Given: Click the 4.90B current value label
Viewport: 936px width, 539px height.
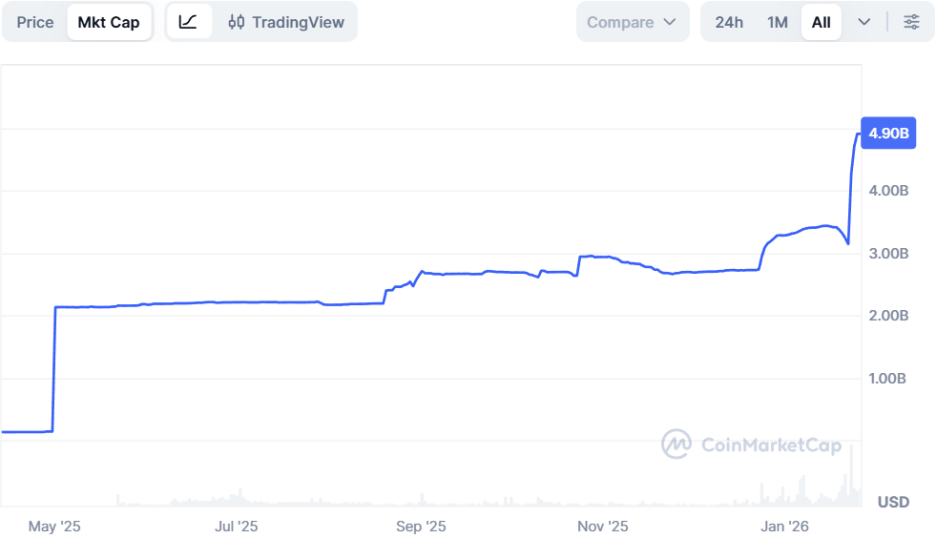Looking at the screenshot, I should pos(888,133).
